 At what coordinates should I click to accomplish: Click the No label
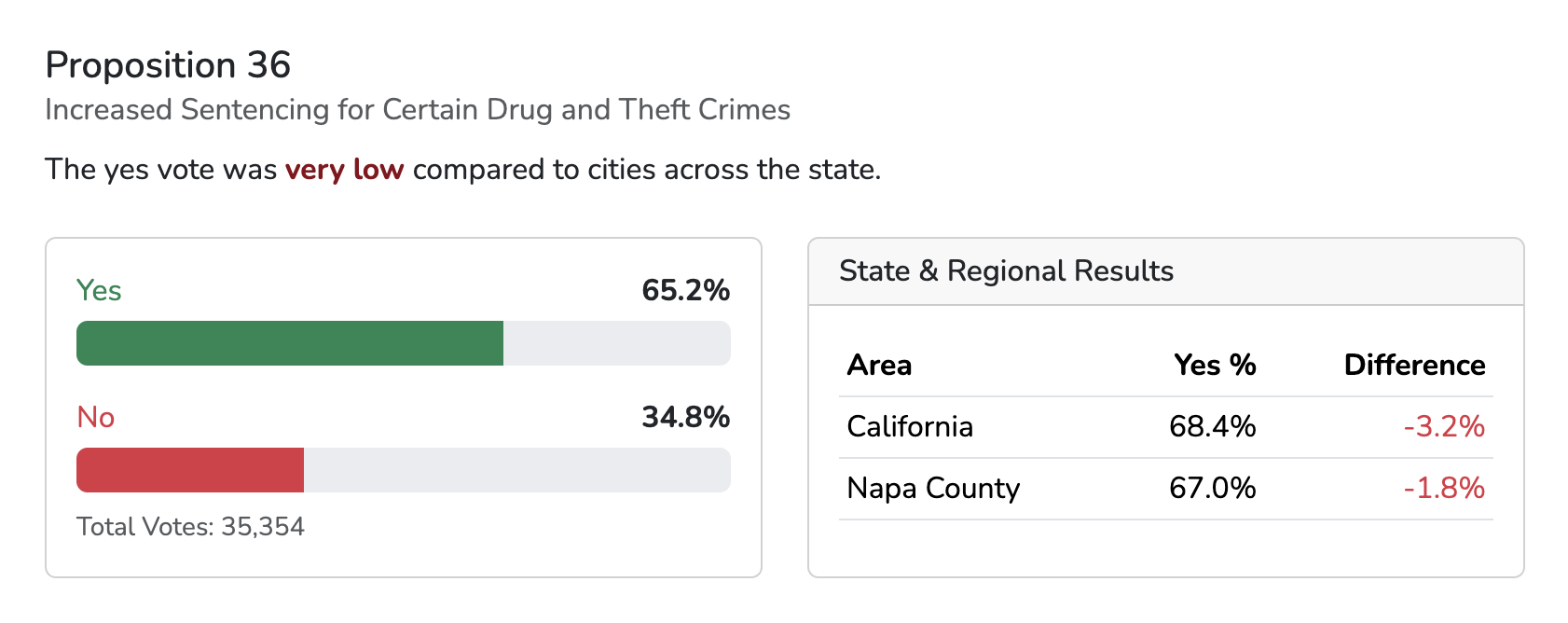[x=96, y=417]
